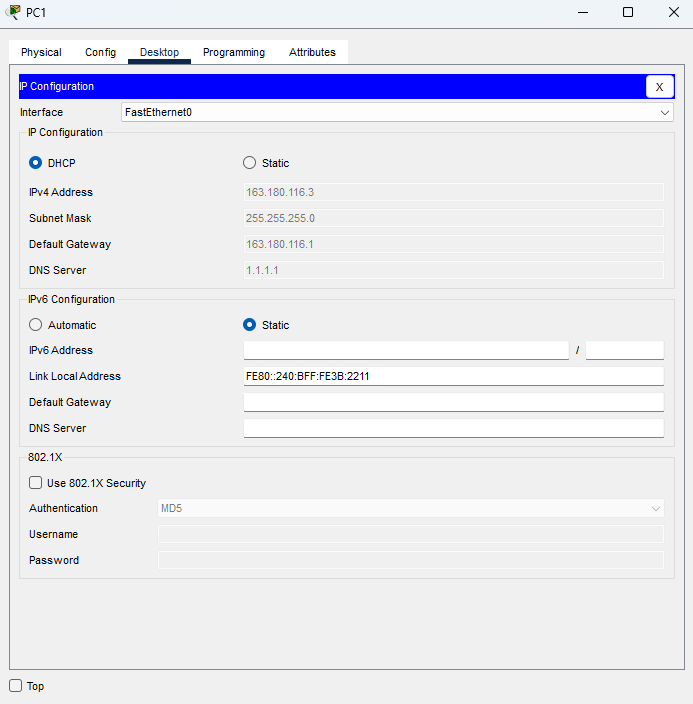Switch to the Physical tab
This screenshot has width=693, height=704.
pyautogui.click(x=41, y=52)
